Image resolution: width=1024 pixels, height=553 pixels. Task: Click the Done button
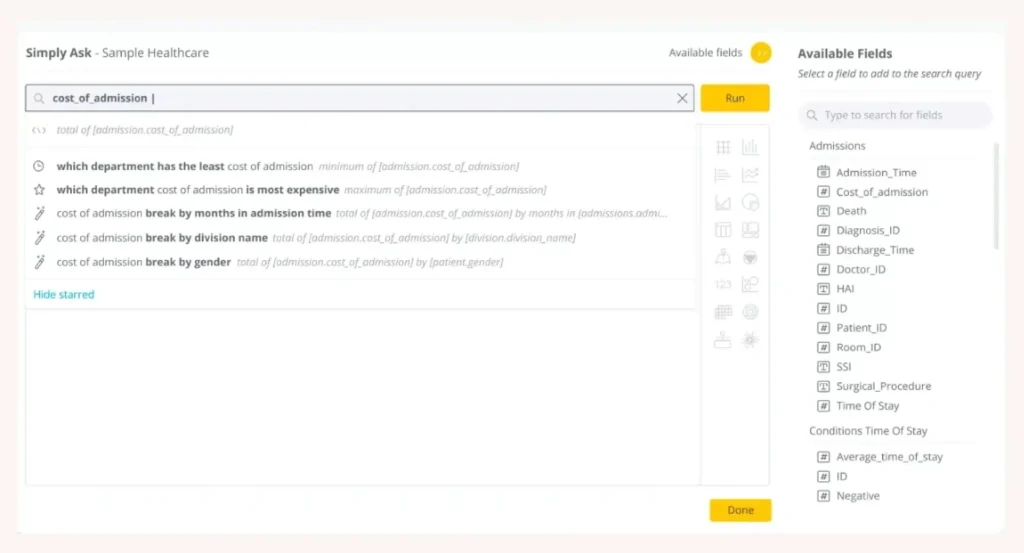[x=740, y=510]
